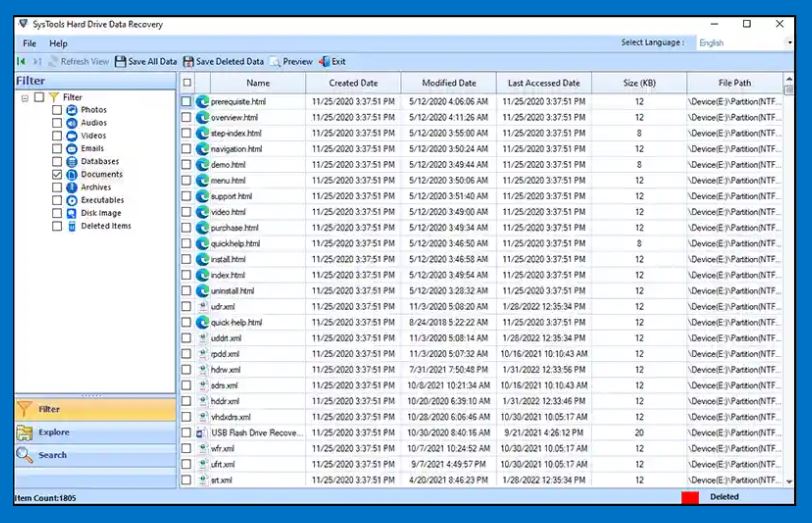Image resolution: width=812 pixels, height=523 pixels.
Task: Click the red Deleted legend swatch
Action: [690, 497]
